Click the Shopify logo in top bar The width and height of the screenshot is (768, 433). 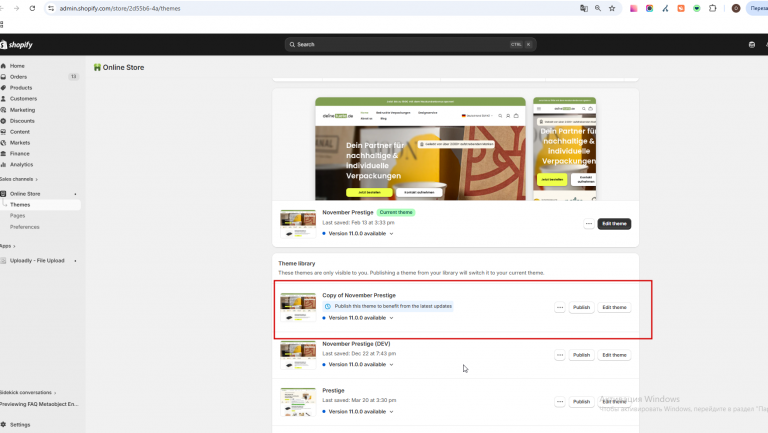(x=16, y=45)
